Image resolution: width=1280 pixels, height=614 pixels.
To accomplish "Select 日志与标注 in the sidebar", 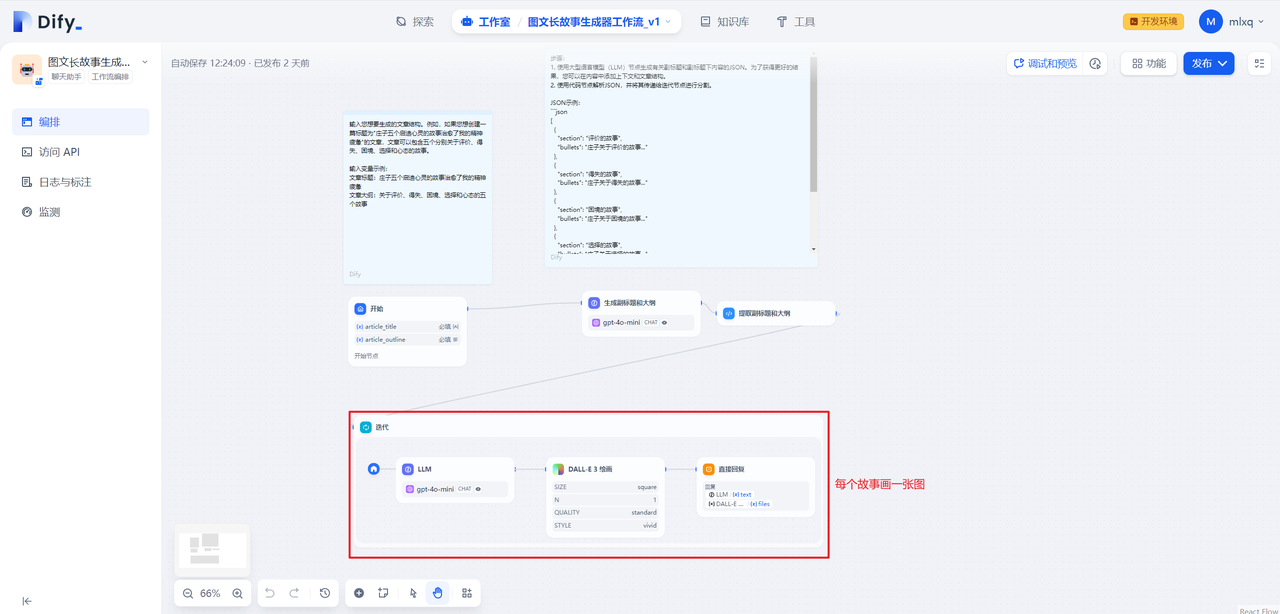I will 81,182.
